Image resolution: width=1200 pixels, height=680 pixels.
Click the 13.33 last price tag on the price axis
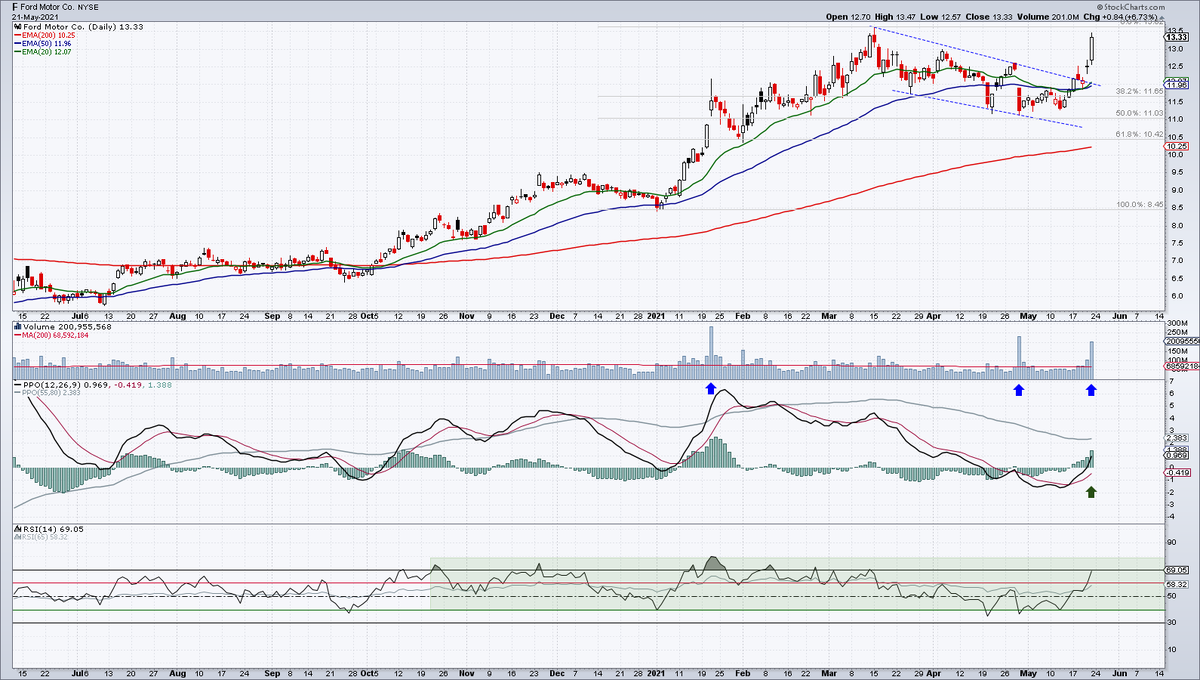(1176, 37)
